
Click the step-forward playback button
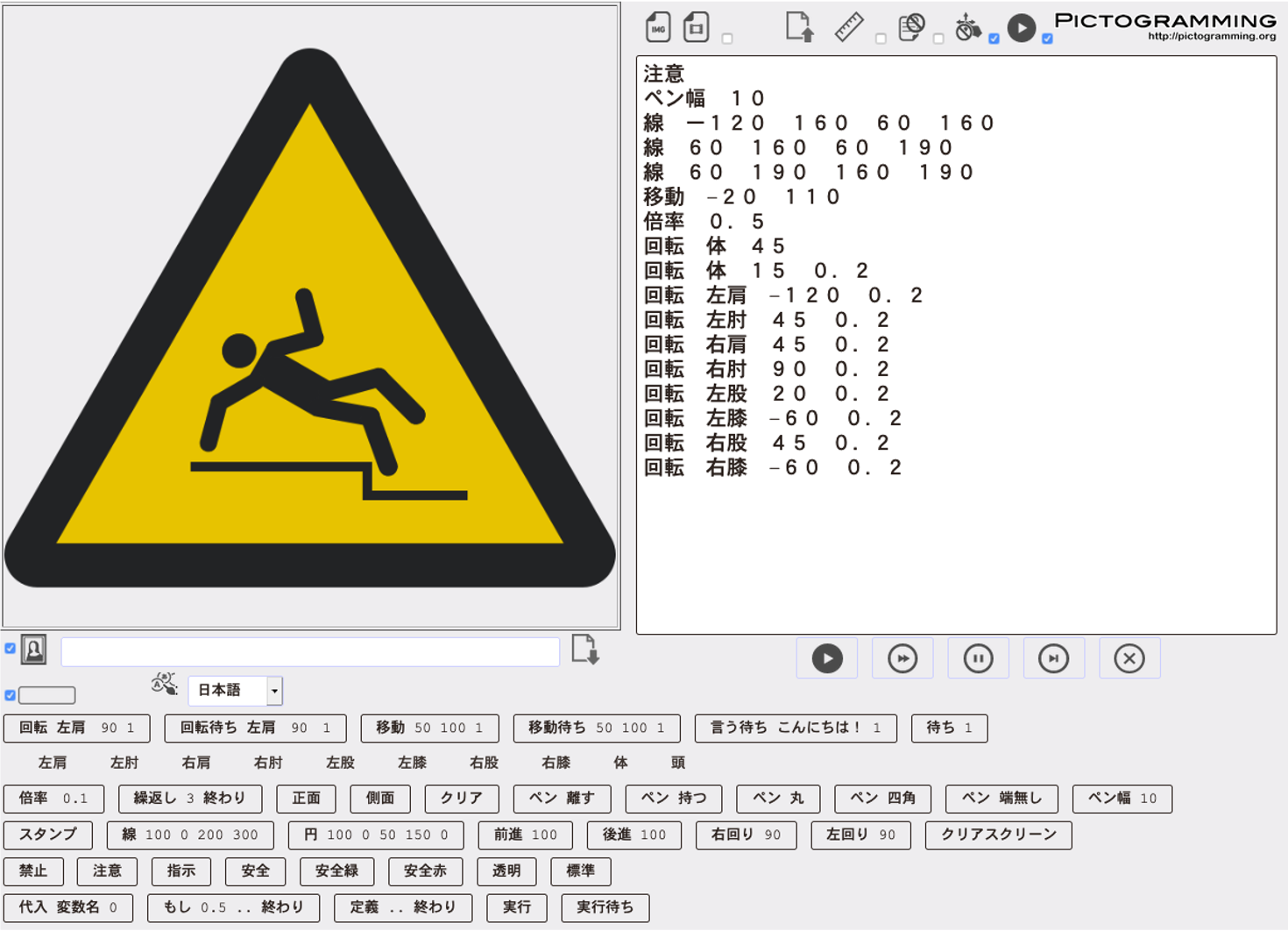pyautogui.click(x=1053, y=658)
